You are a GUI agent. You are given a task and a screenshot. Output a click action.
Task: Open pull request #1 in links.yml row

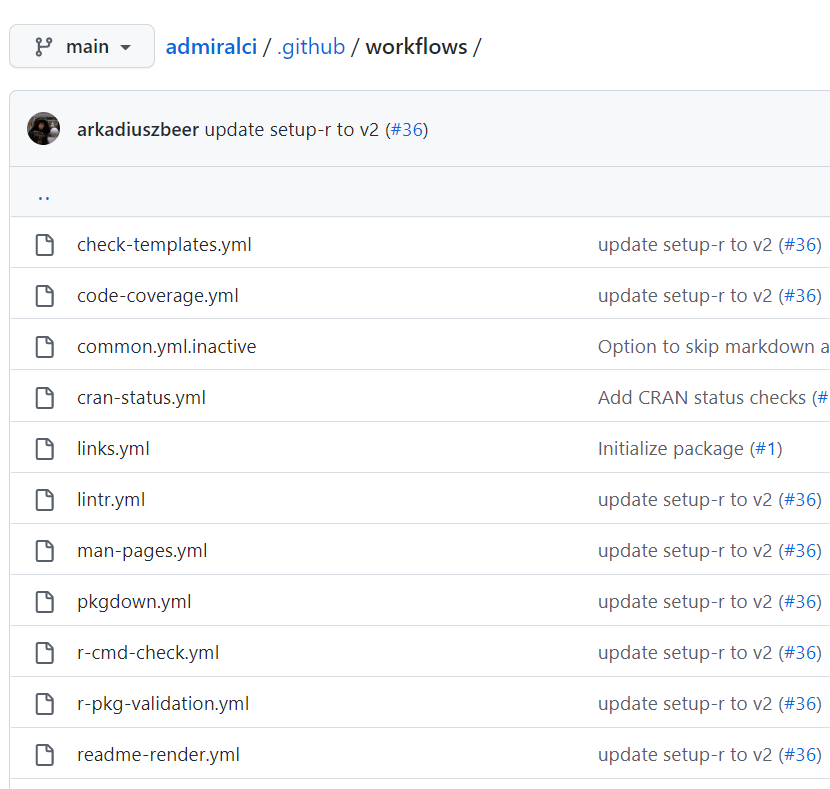(x=765, y=449)
